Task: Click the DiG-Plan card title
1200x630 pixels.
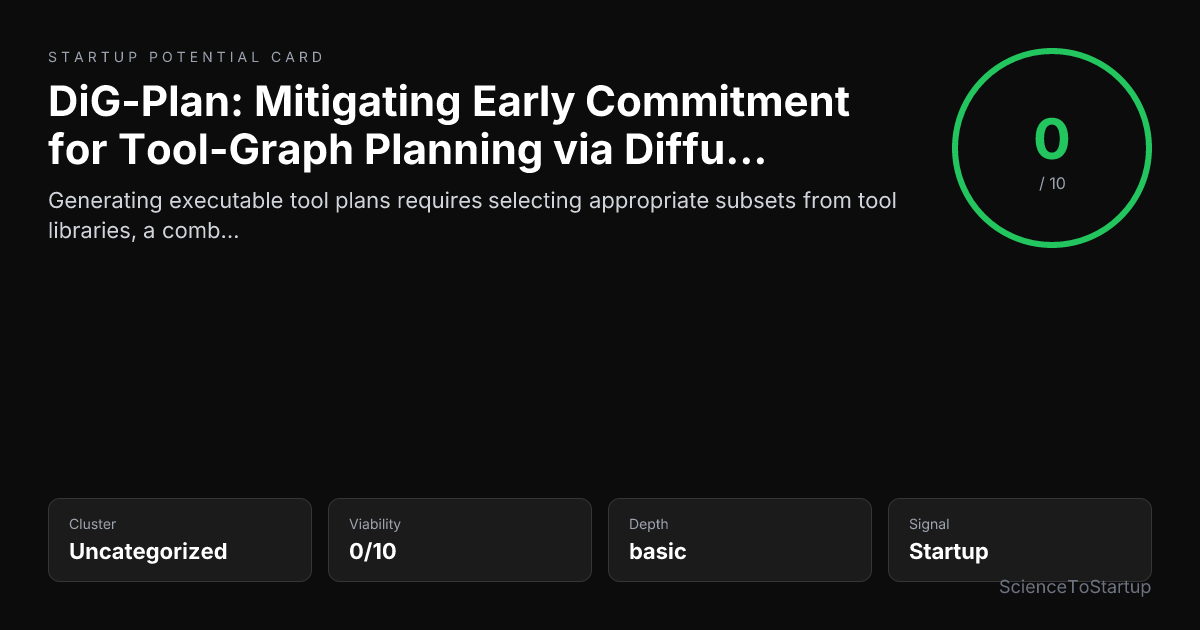Action: pyautogui.click(x=449, y=125)
